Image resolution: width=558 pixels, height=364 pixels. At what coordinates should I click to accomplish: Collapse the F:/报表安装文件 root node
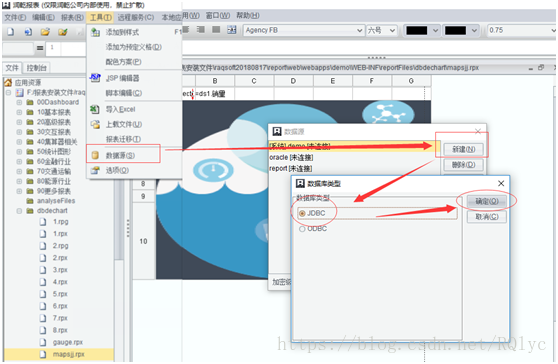tap(9, 93)
